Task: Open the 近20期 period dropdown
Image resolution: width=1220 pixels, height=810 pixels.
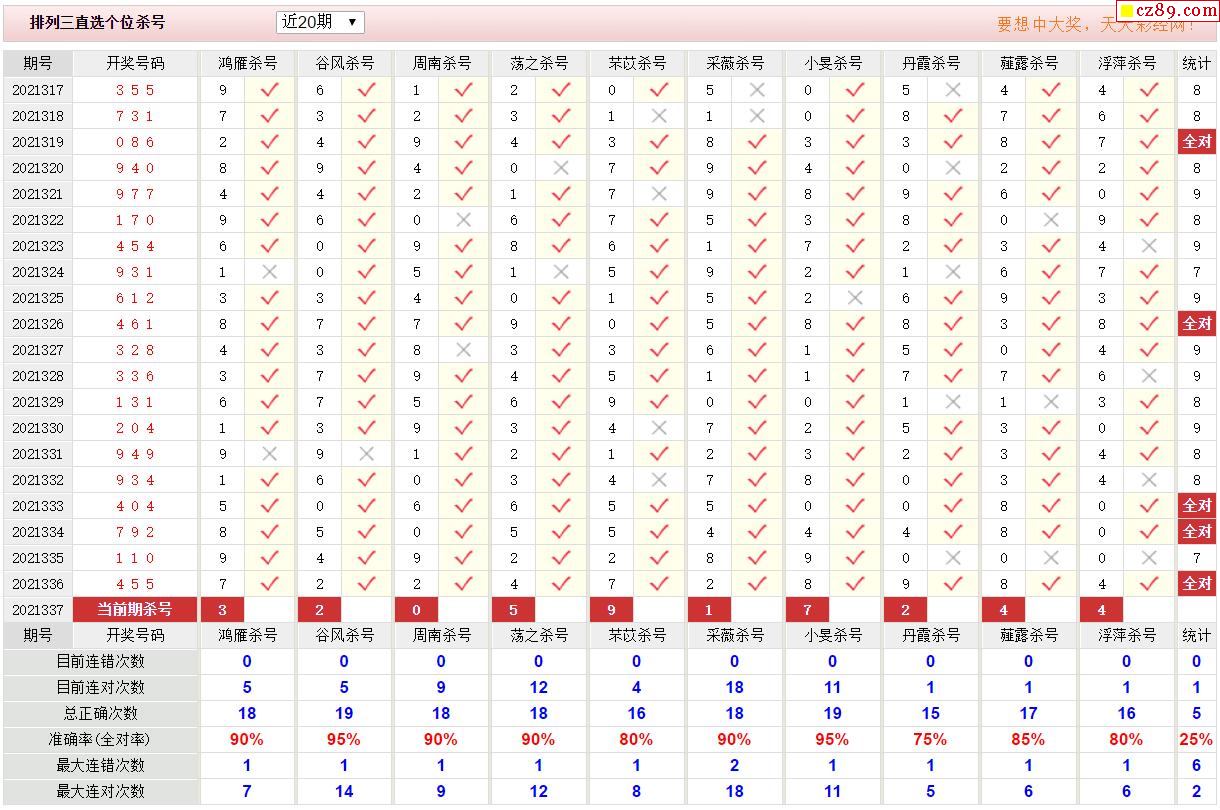Action: [x=320, y=22]
